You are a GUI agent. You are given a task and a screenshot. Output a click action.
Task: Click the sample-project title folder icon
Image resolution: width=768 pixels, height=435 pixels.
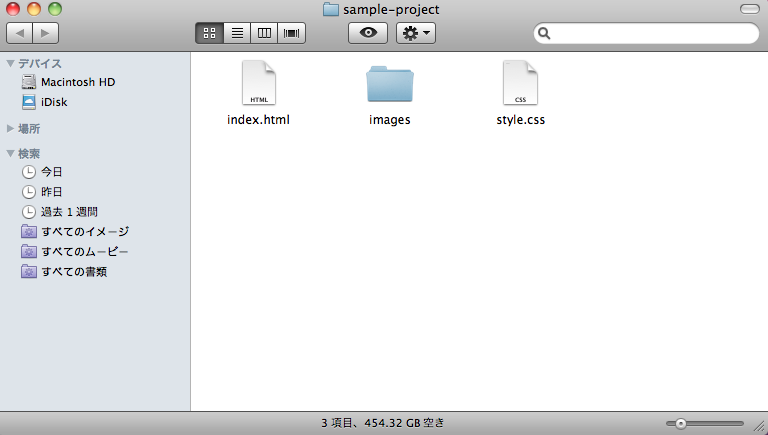[331, 9]
